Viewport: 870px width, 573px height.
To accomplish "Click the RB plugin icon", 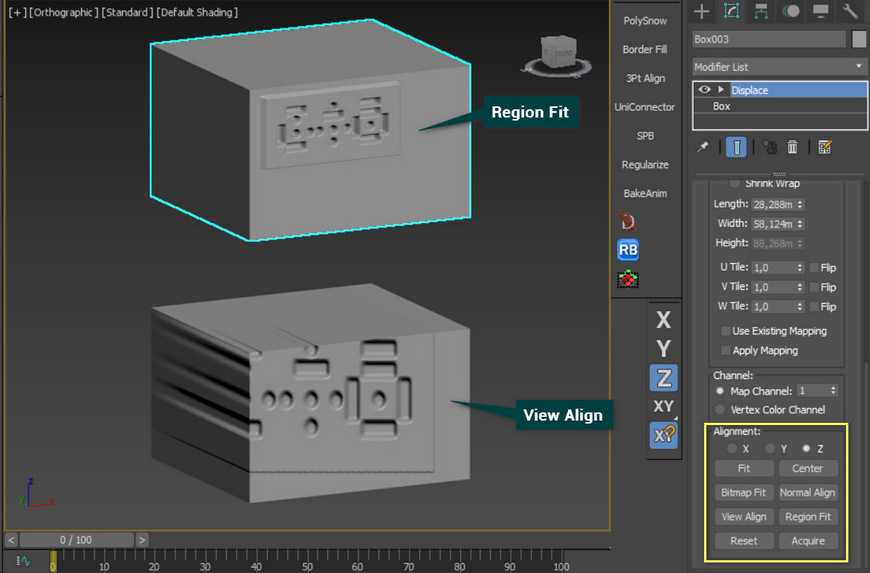I will coord(628,250).
